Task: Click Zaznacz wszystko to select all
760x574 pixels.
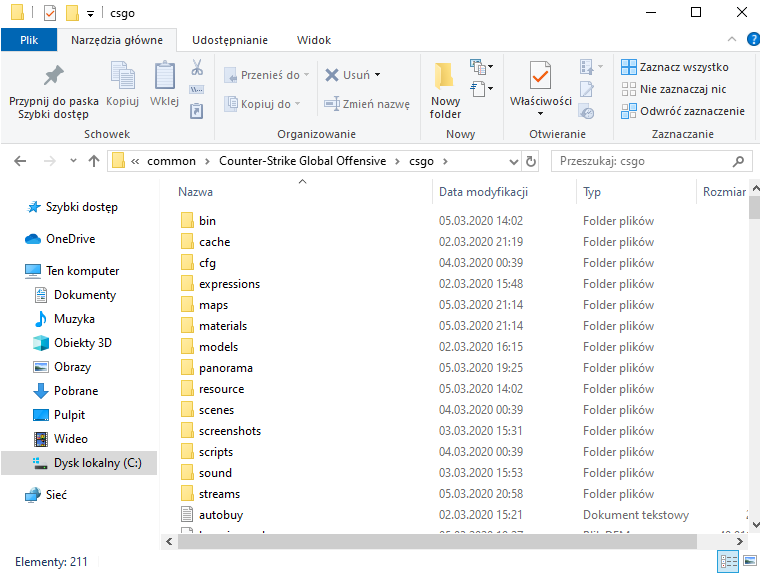Action: [675, 67]
